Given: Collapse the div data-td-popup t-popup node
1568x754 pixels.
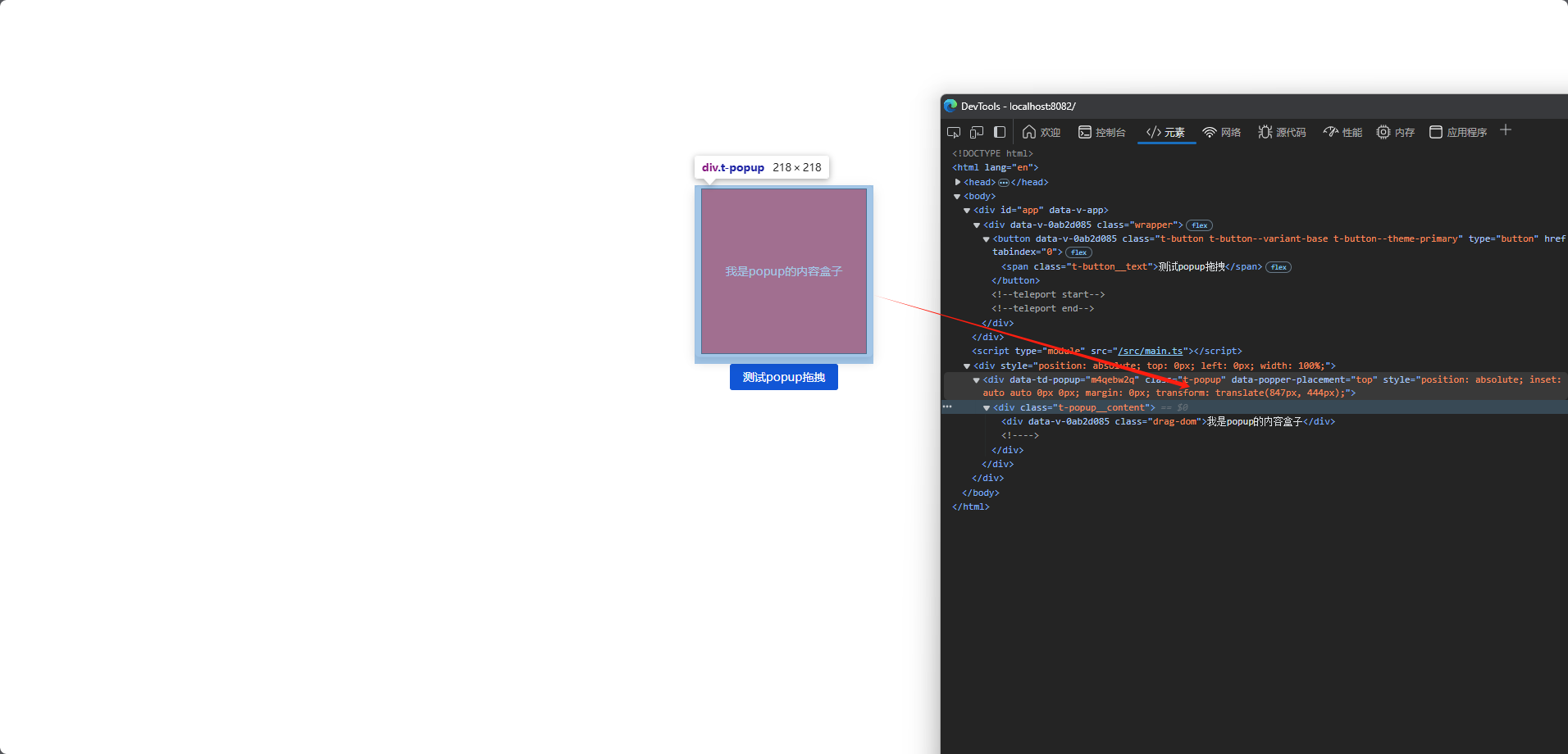Looking at the screenshot, I should click(x=977, y=380).
